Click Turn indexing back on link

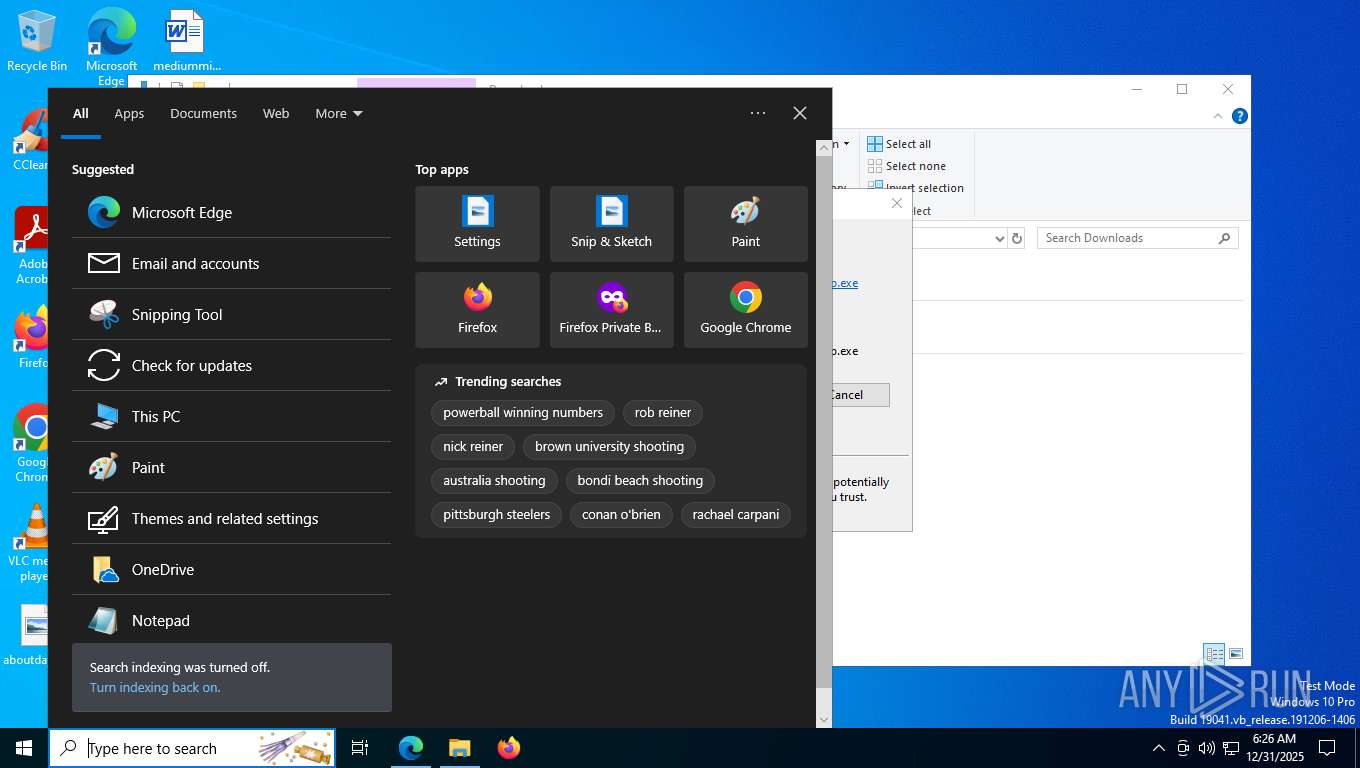pyautogui.click(x=155, y=687)
